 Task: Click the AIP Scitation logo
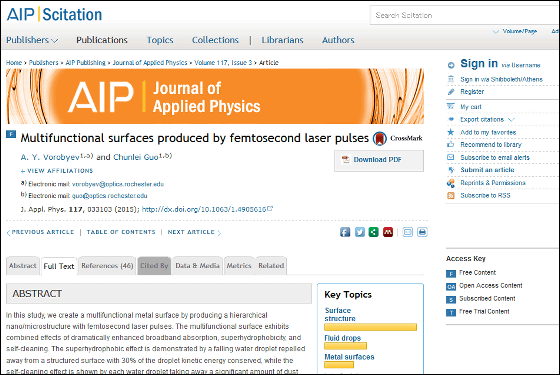54,15
